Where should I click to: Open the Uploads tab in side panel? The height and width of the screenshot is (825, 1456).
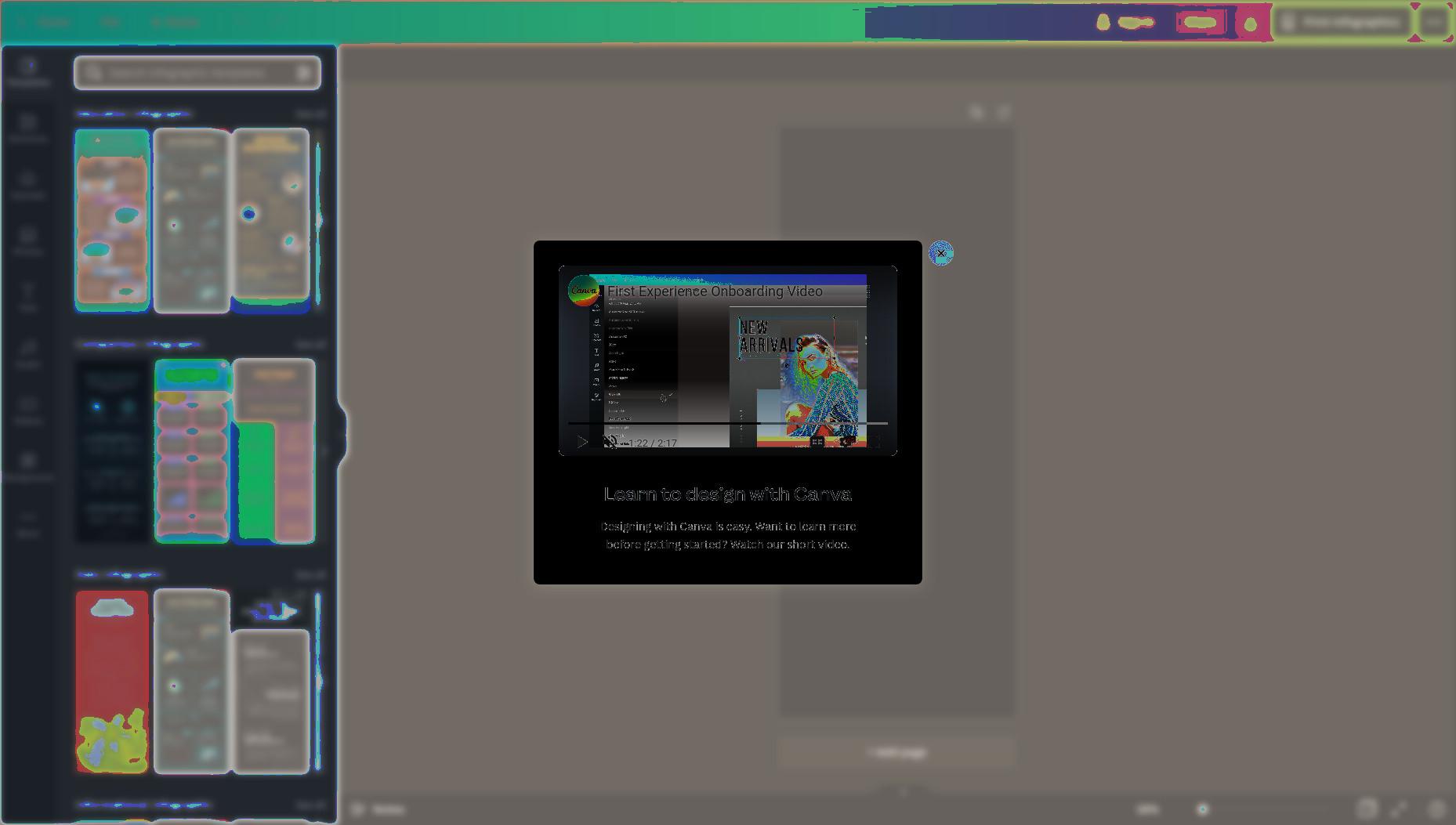tap(29, 185)
